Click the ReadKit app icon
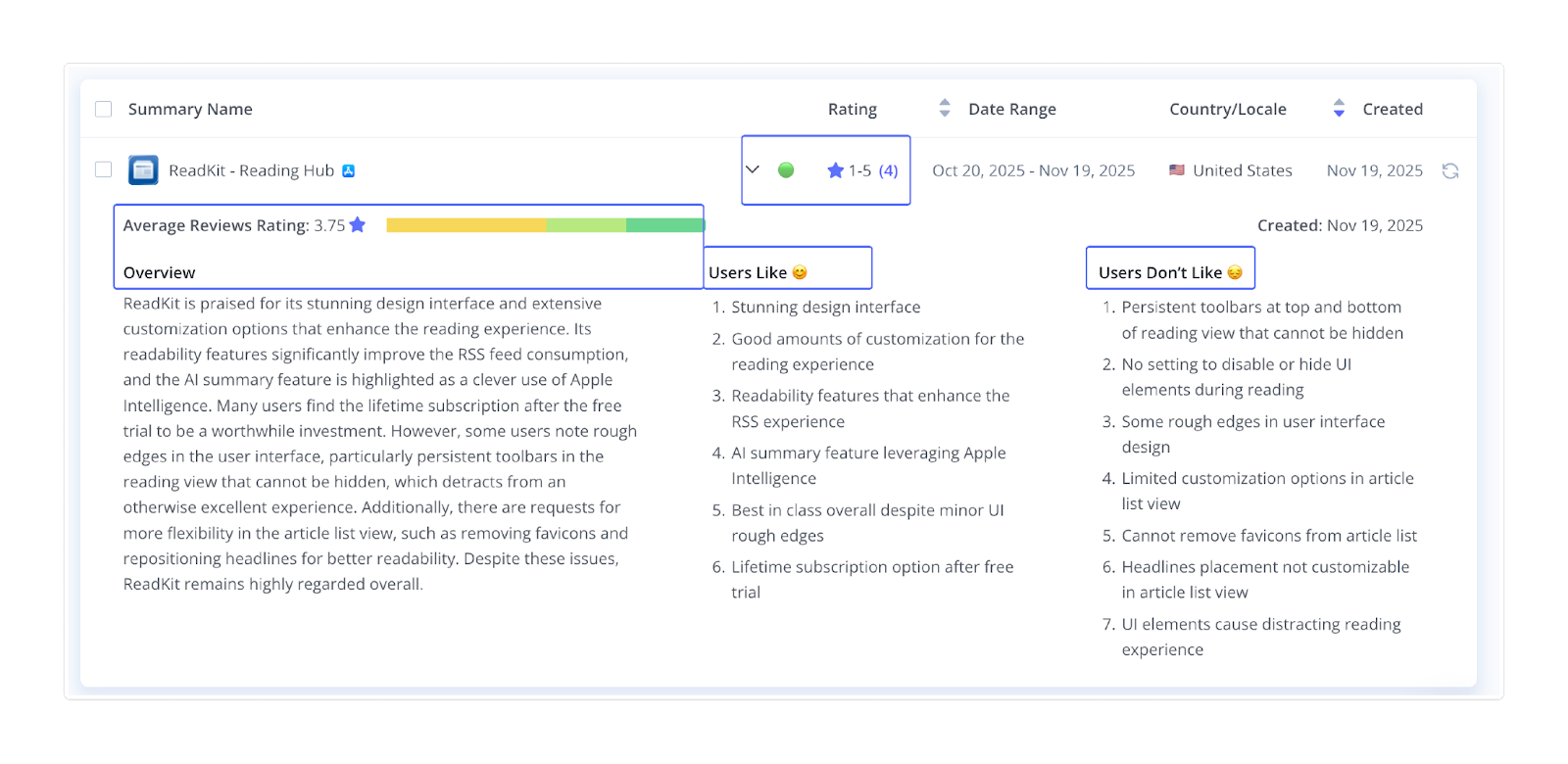Viewport: 1568px width, 764px height. [143, 170]
